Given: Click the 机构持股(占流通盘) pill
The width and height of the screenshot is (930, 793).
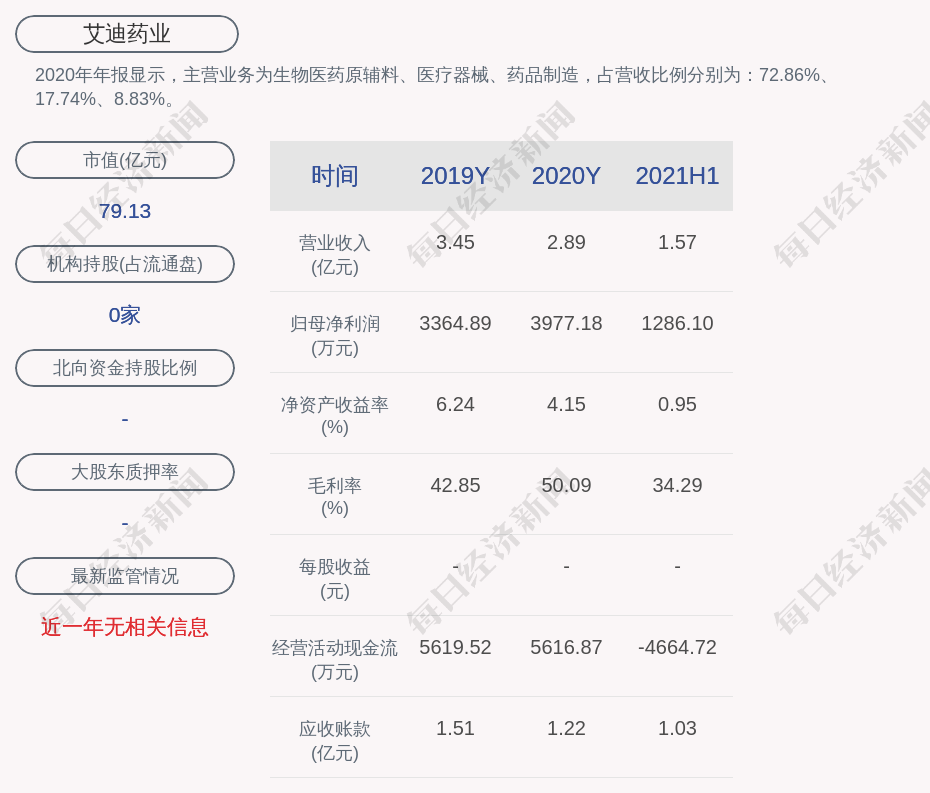Looking at the screenshot, I should [x=125, y=264].
